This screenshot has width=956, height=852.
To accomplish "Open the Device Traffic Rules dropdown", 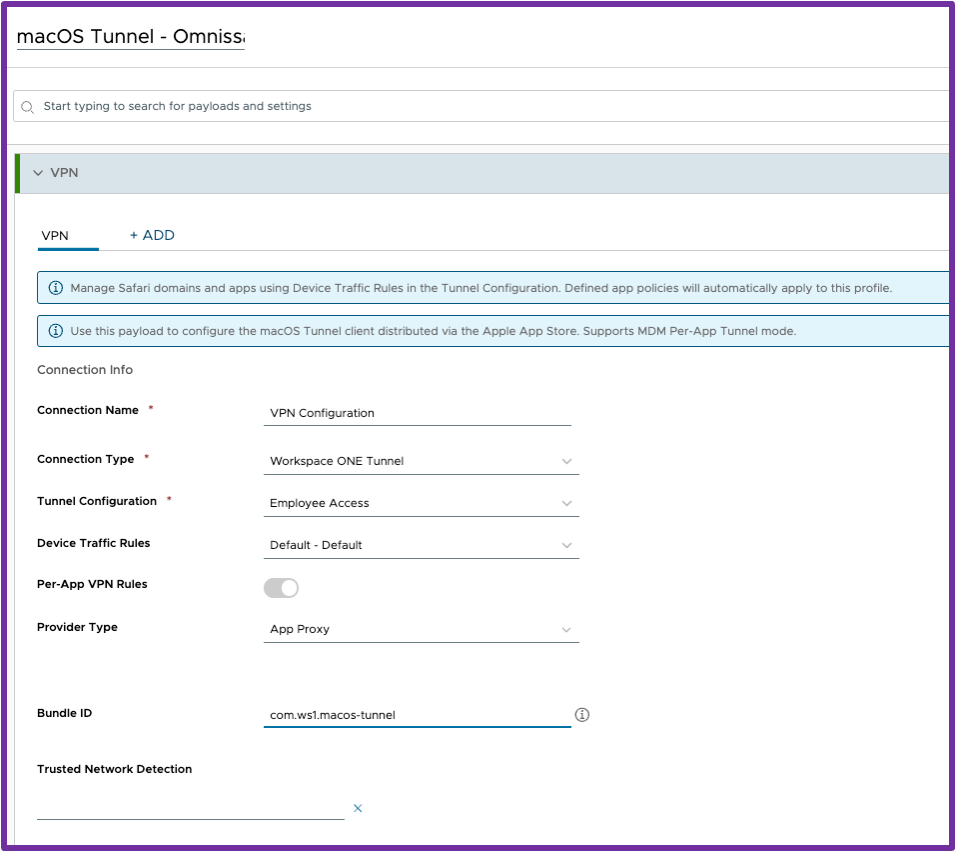I will click(567, 545).
